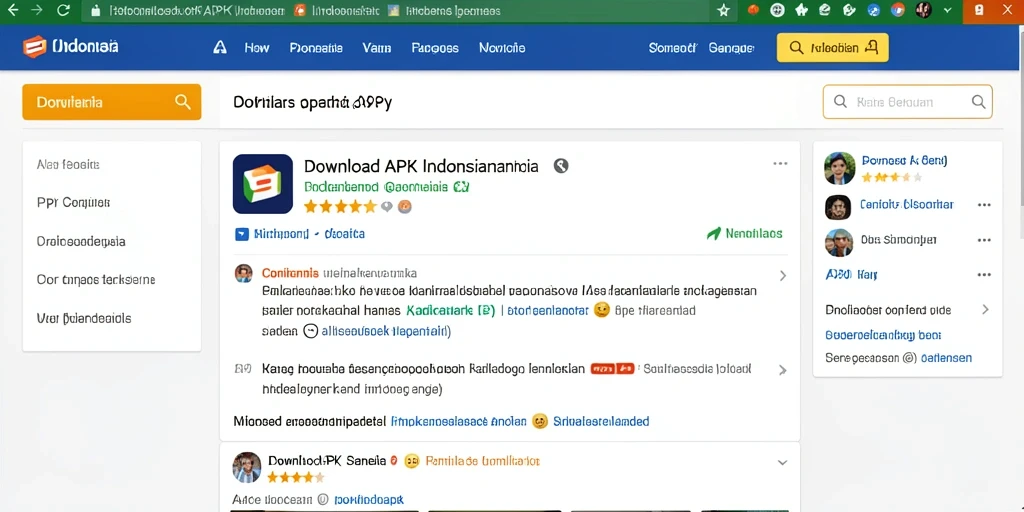Click the browser forward arrow
The width and height of the screenshot is (1024, 512).
click(37, 10)
